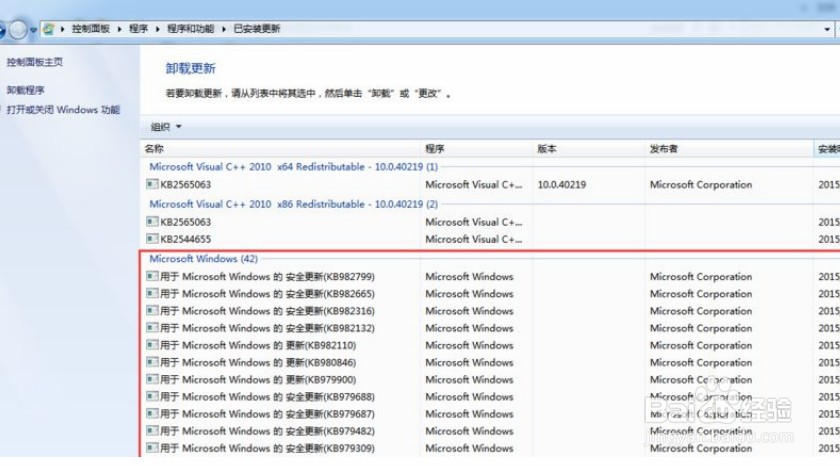840x466 pixels.
Task: Click icon of security update KB979309
Action: [x=152, y=447]
